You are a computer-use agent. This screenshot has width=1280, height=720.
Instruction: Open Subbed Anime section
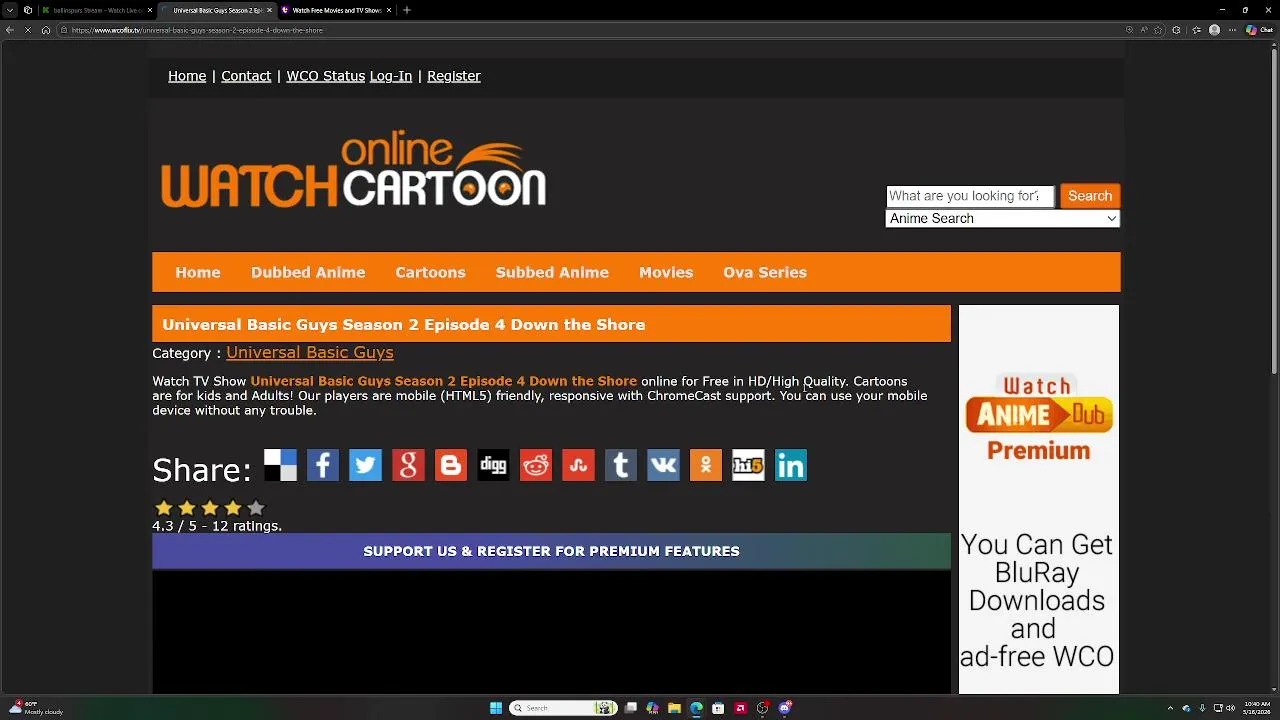point(552,272)
